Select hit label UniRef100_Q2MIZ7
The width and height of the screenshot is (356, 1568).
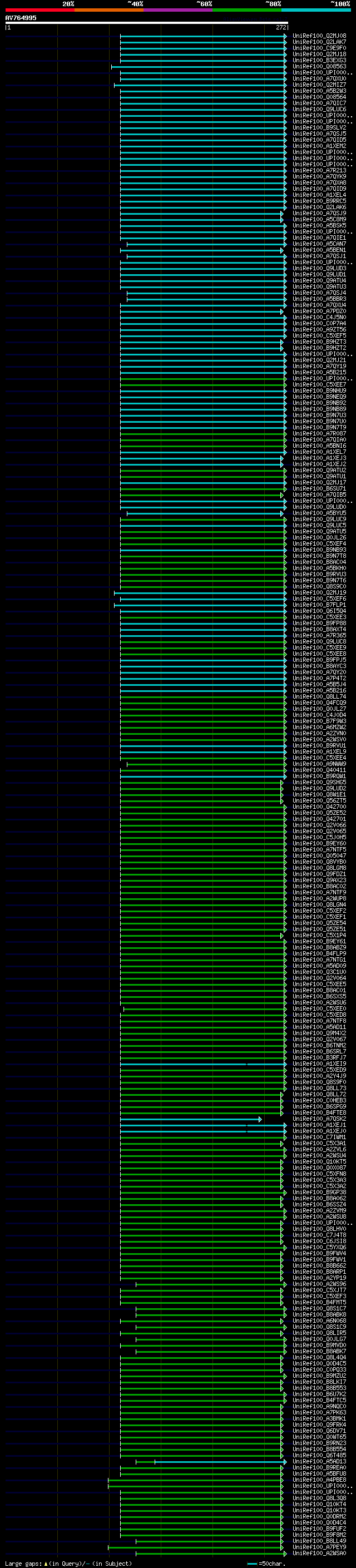319,85
